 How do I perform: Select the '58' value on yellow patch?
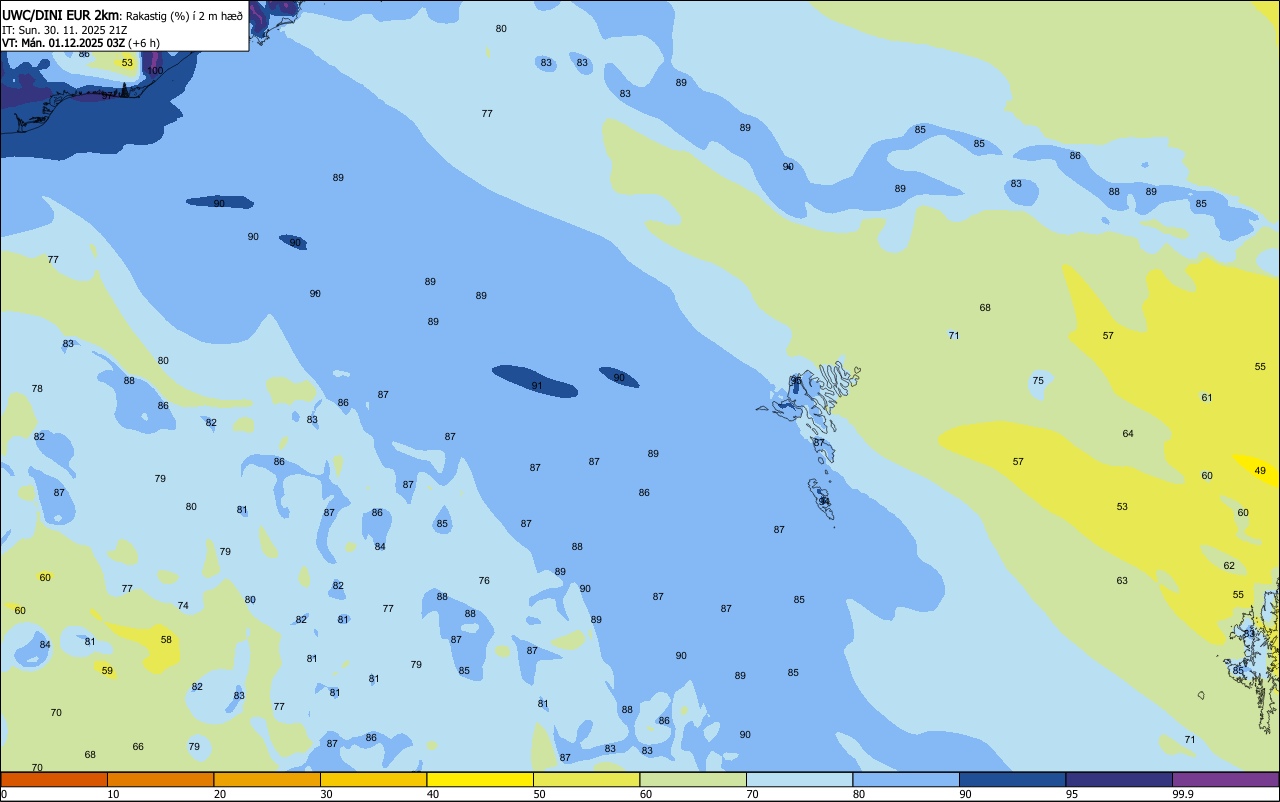(166, 640)
